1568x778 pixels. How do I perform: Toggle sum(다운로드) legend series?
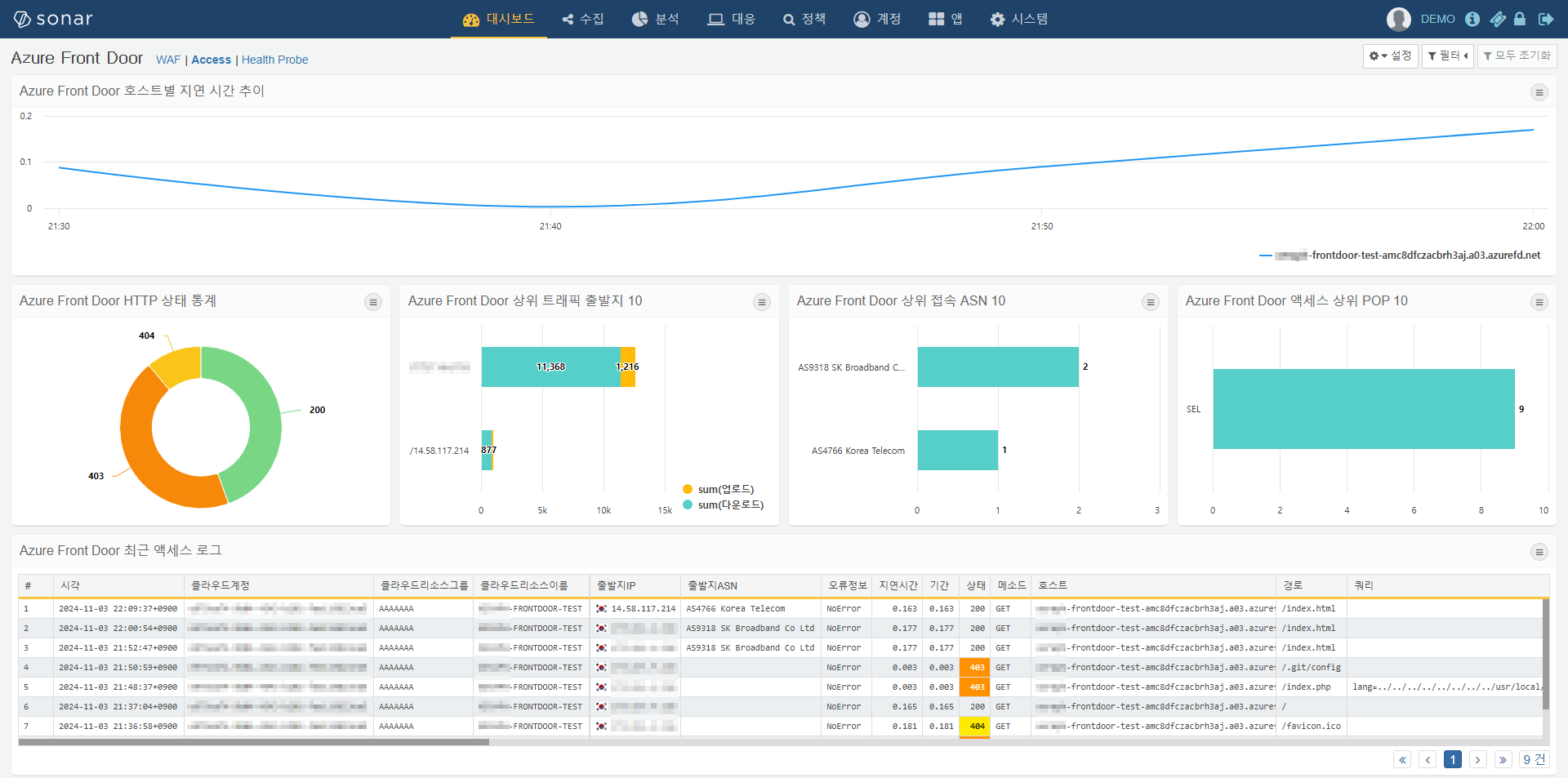(x=724, y=505)
